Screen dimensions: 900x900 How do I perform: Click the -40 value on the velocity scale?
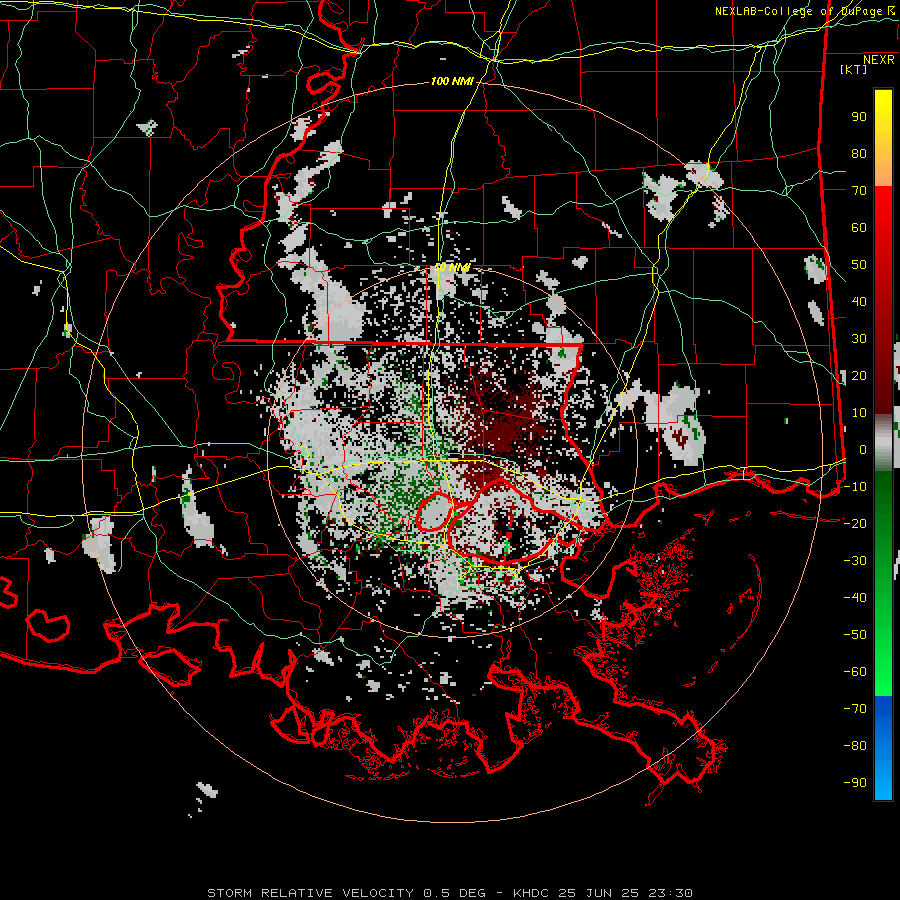pos(855,598)
